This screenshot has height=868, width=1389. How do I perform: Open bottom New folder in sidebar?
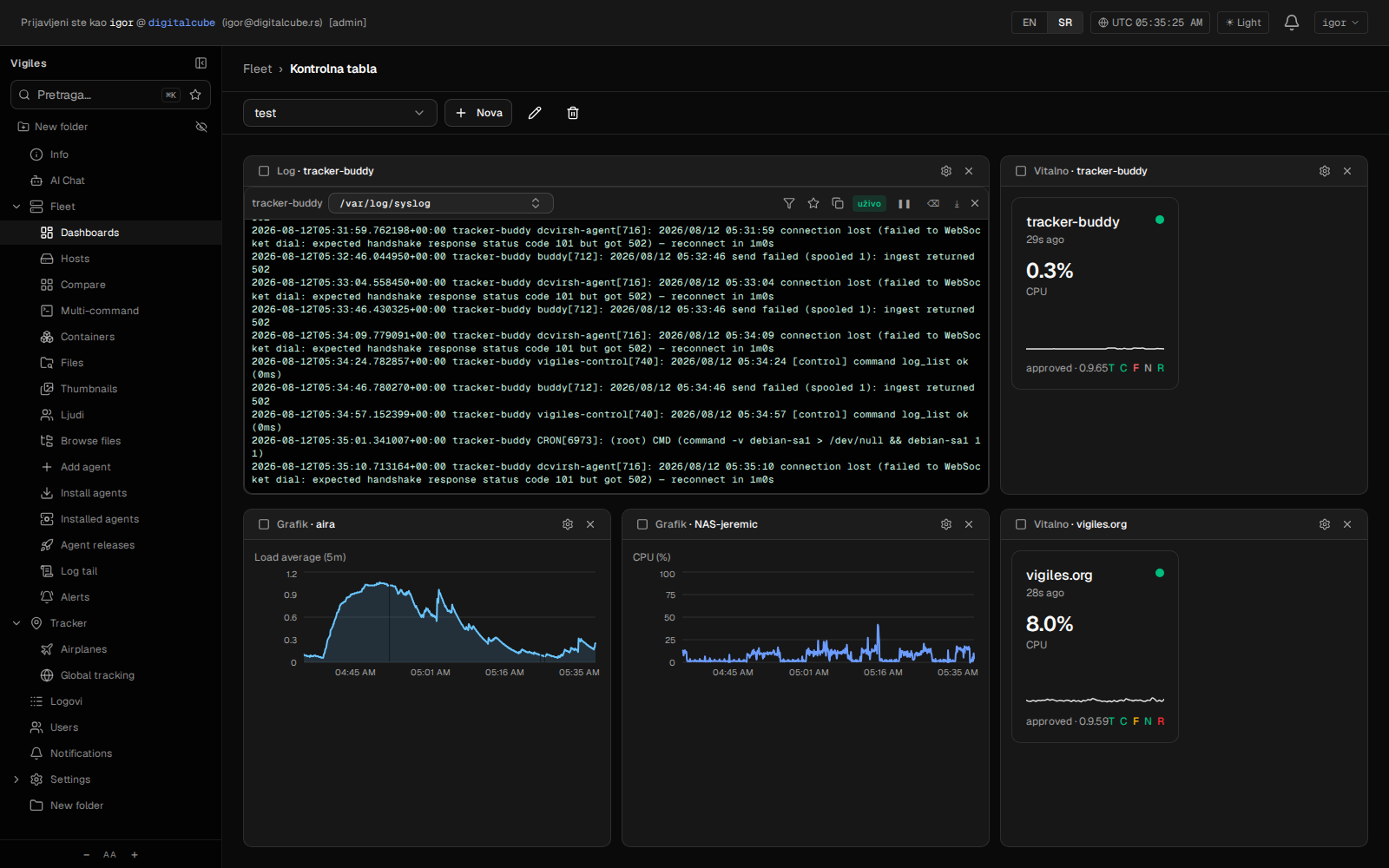[x=110, y=806]
